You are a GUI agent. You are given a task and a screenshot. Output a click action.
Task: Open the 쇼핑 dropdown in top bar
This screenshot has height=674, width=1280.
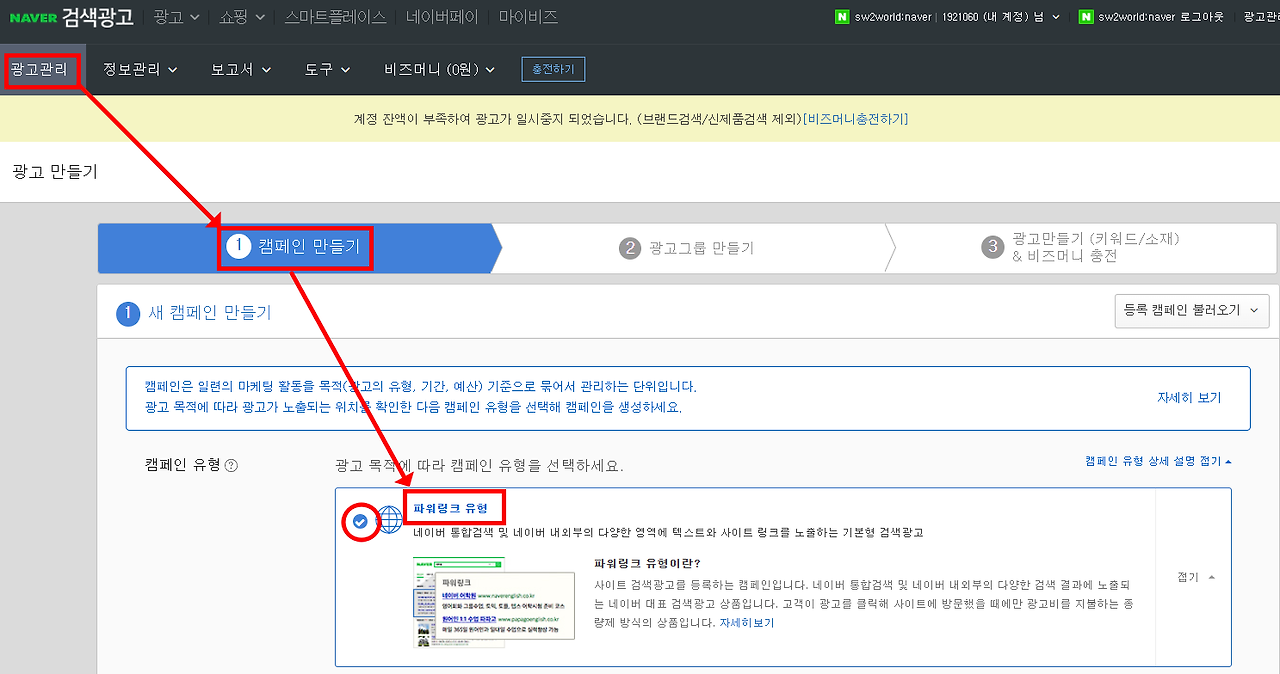242,17
